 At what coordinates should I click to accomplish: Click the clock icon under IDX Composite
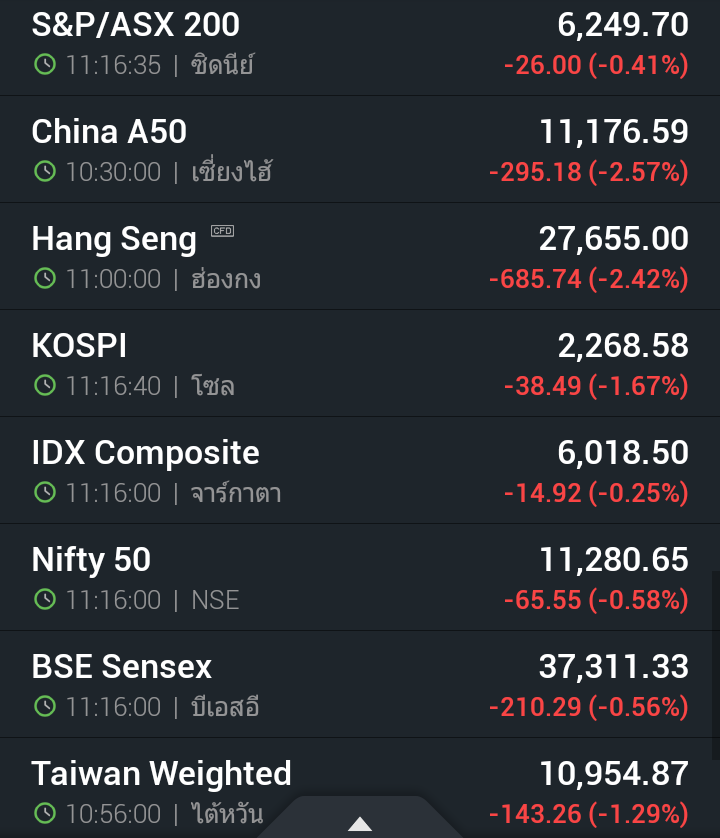(44, 493)
